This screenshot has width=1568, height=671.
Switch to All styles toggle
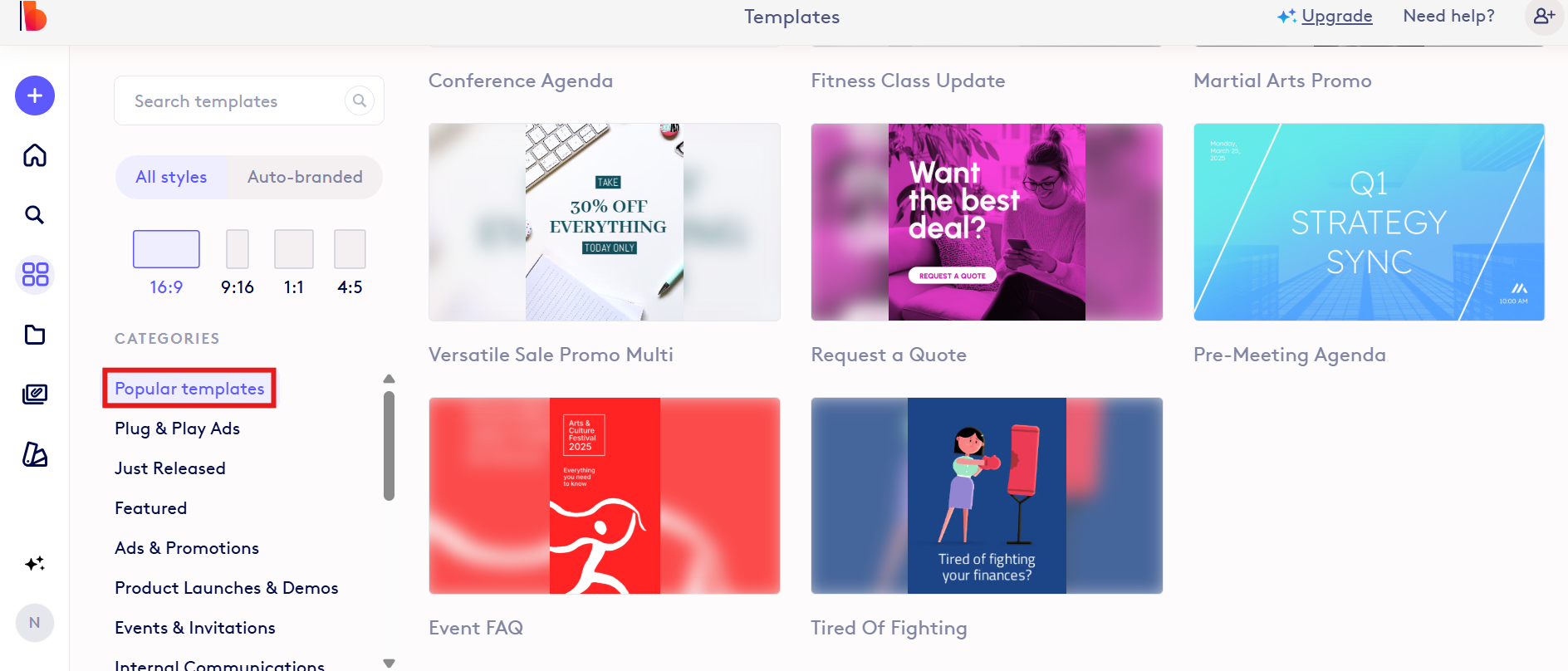tap(171, 177)
